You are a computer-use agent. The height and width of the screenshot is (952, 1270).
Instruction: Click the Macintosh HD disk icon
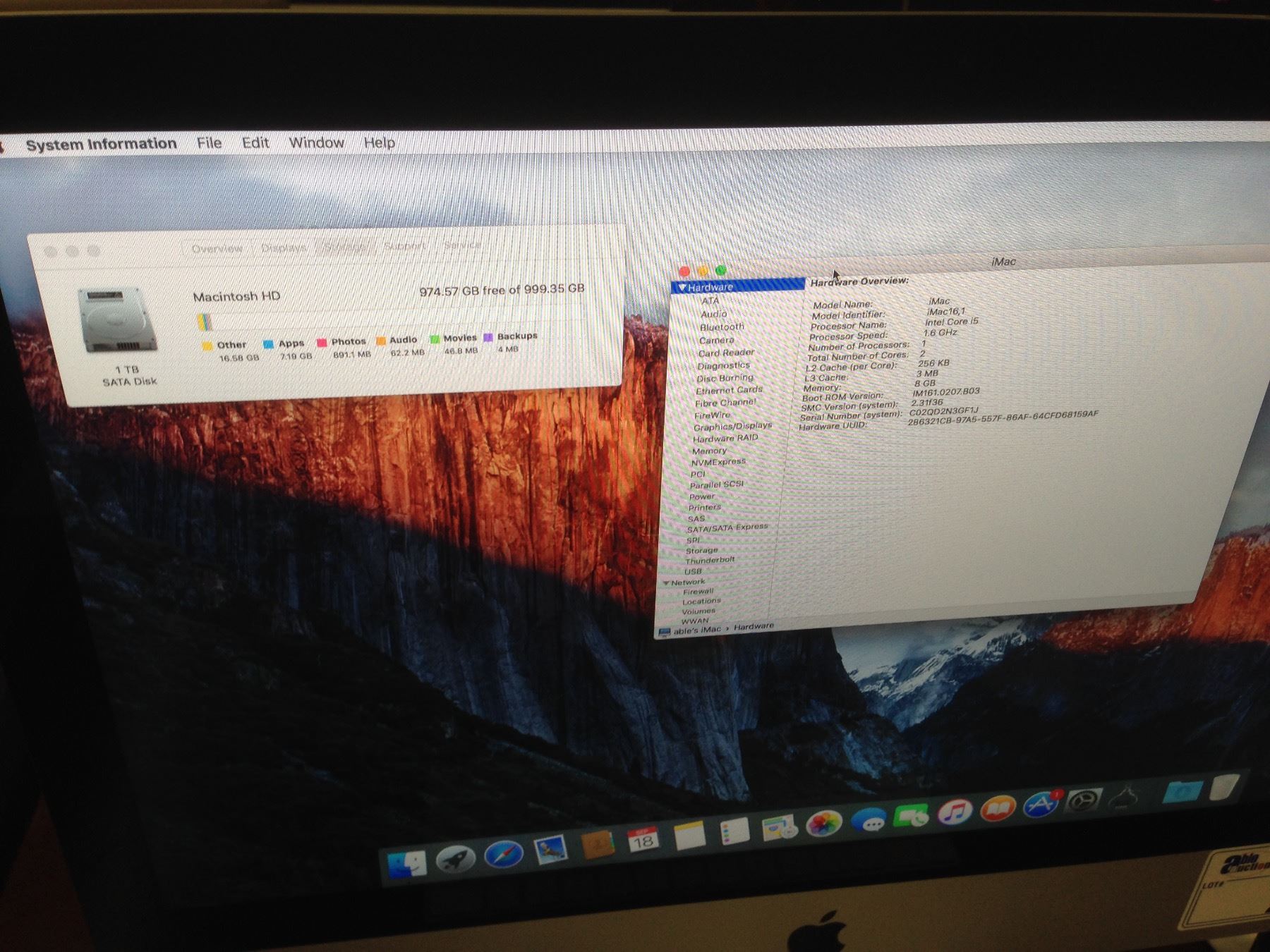pyautogui.click(x=117, y=321)
